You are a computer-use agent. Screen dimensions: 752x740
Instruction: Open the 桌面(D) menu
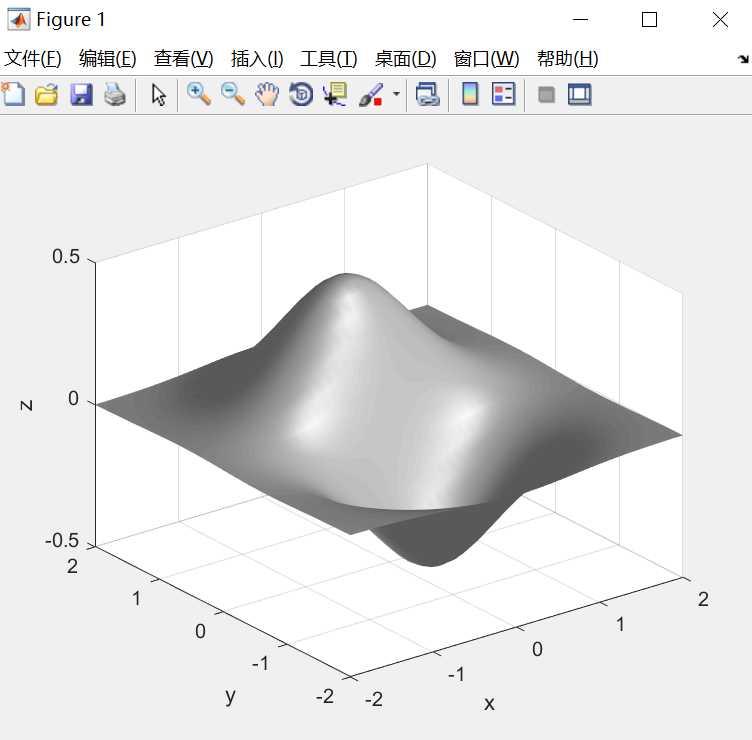click(x=405, y=59)
